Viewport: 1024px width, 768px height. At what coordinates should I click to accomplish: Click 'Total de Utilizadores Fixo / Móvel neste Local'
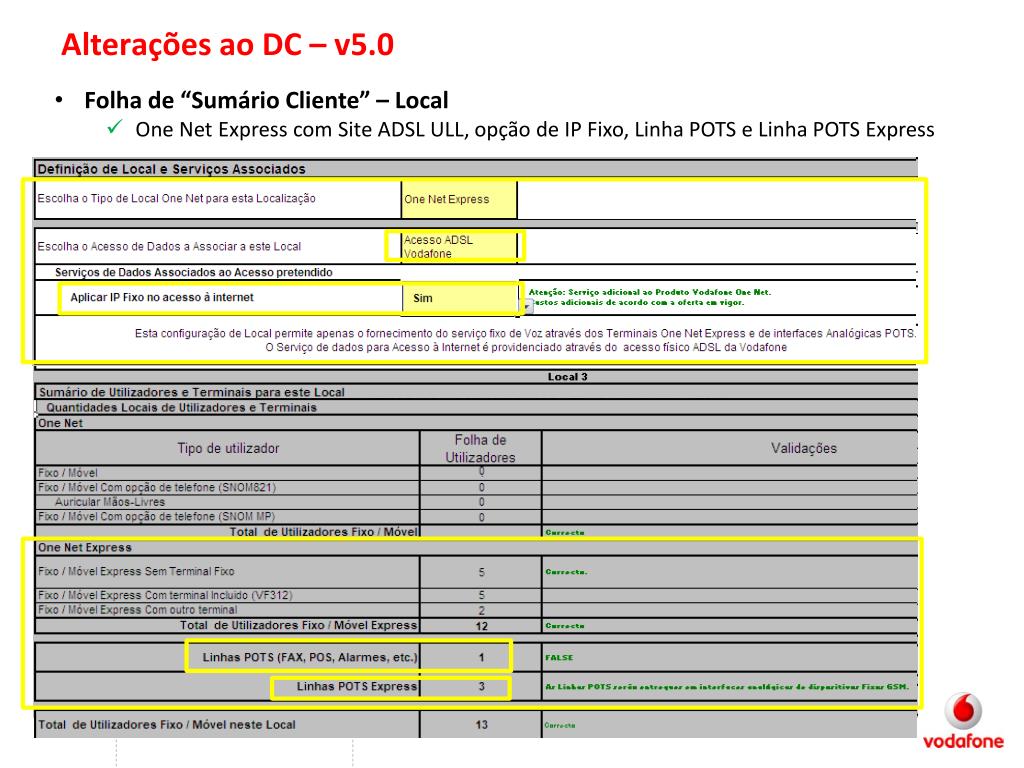[167, 725]
